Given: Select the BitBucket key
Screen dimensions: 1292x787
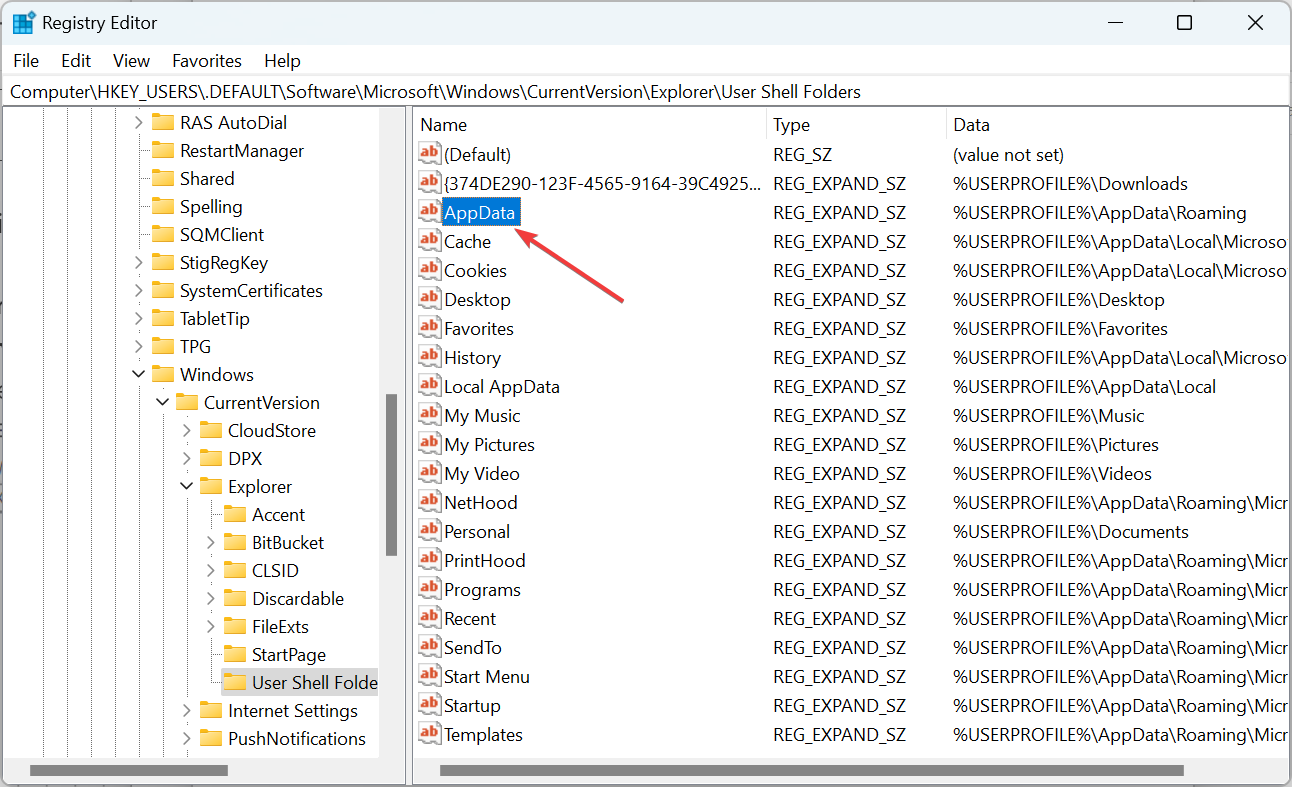Looking at the screenshot, I should [x=288, y=543].
